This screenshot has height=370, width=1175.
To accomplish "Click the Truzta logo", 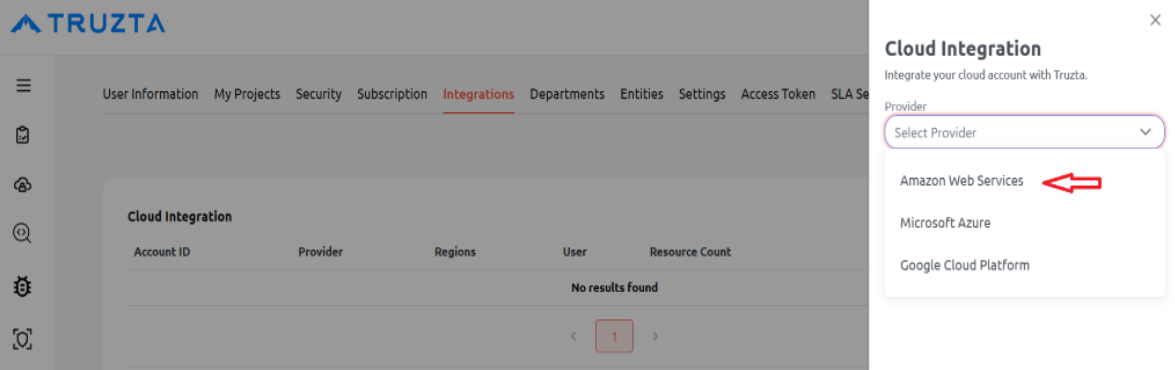I will click(x=88, y=23).
